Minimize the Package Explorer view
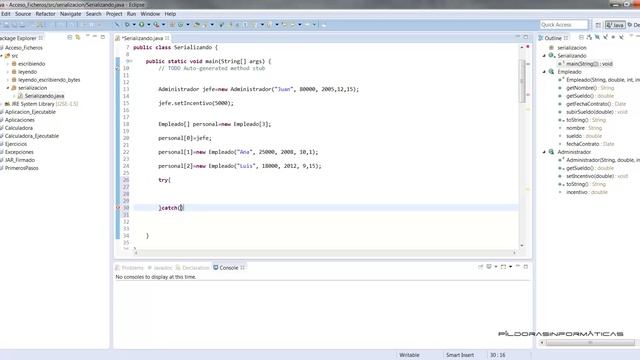The image size is (640, 360). 95,36
